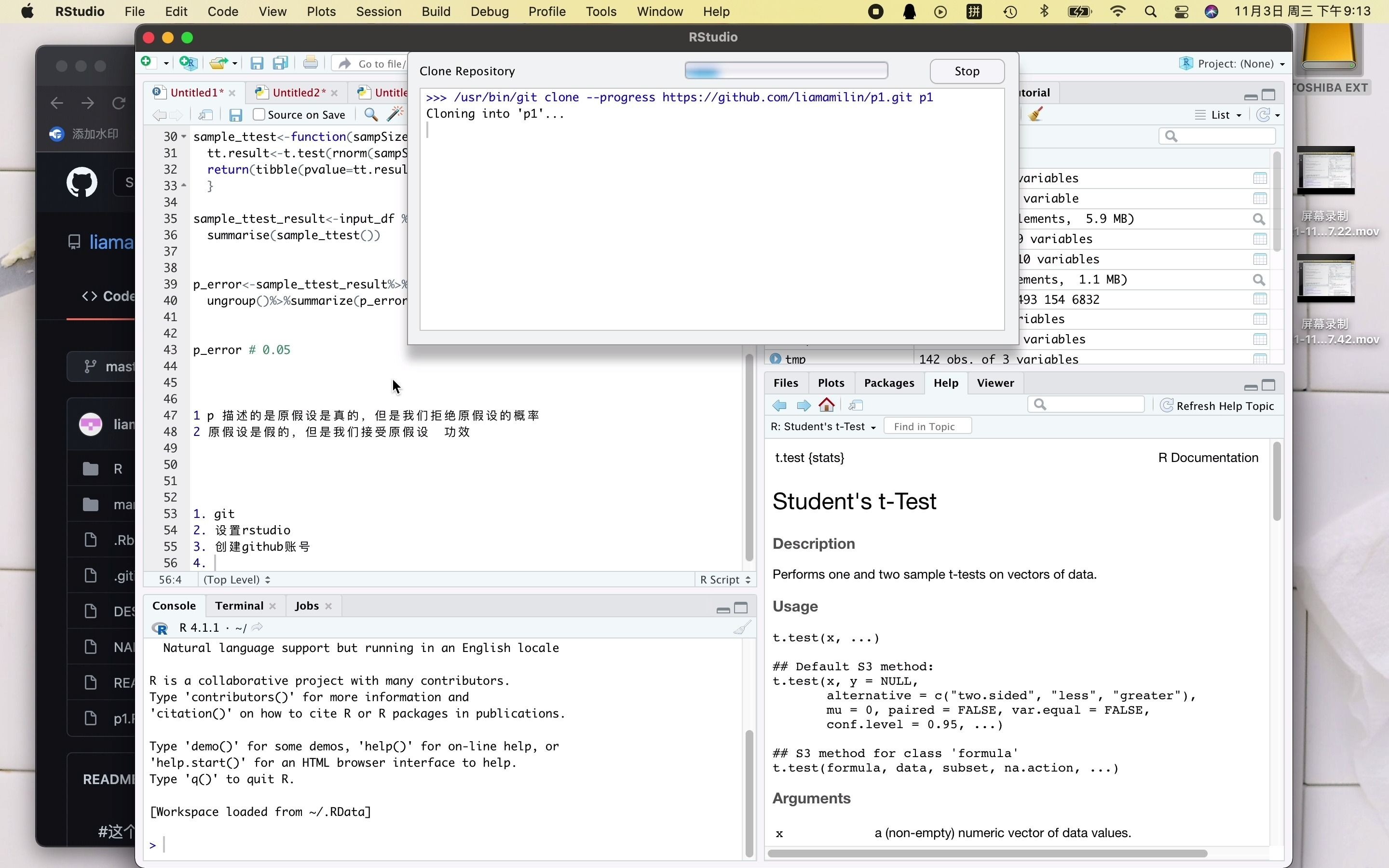Click the Find in Topic input field
The width and height of the screenshot is (1389, 868).
(927, 427)
